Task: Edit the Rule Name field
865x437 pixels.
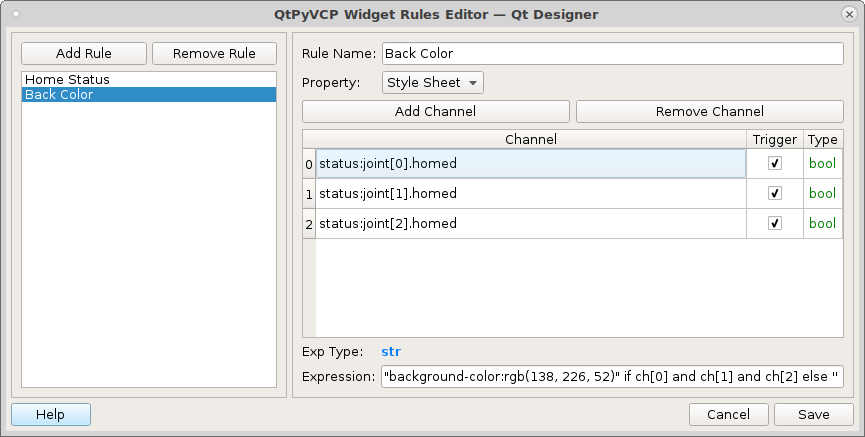Action: coord(612,54)
